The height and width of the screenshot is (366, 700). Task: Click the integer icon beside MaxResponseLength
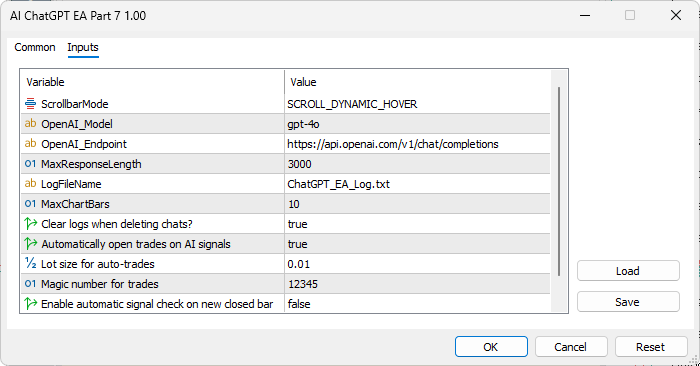click(30, 164)
